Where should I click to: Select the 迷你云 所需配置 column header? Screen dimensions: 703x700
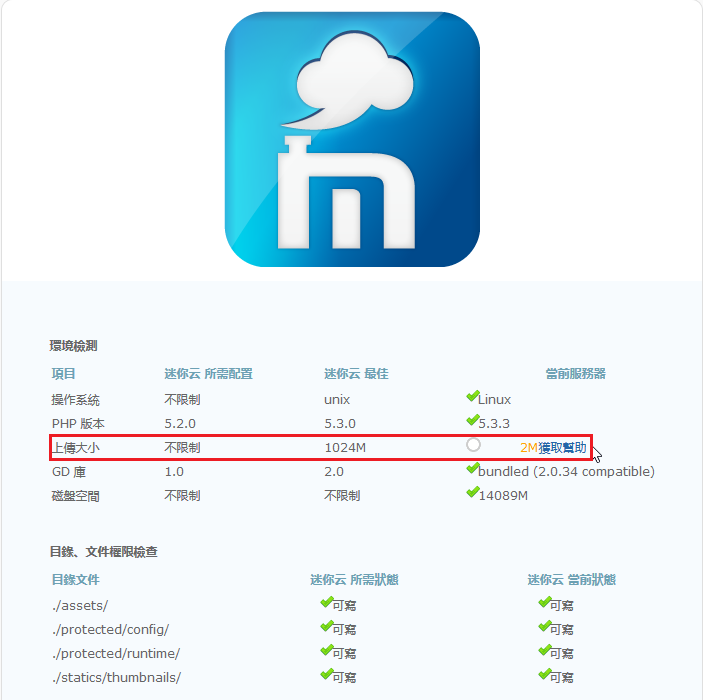click(208, 374)
